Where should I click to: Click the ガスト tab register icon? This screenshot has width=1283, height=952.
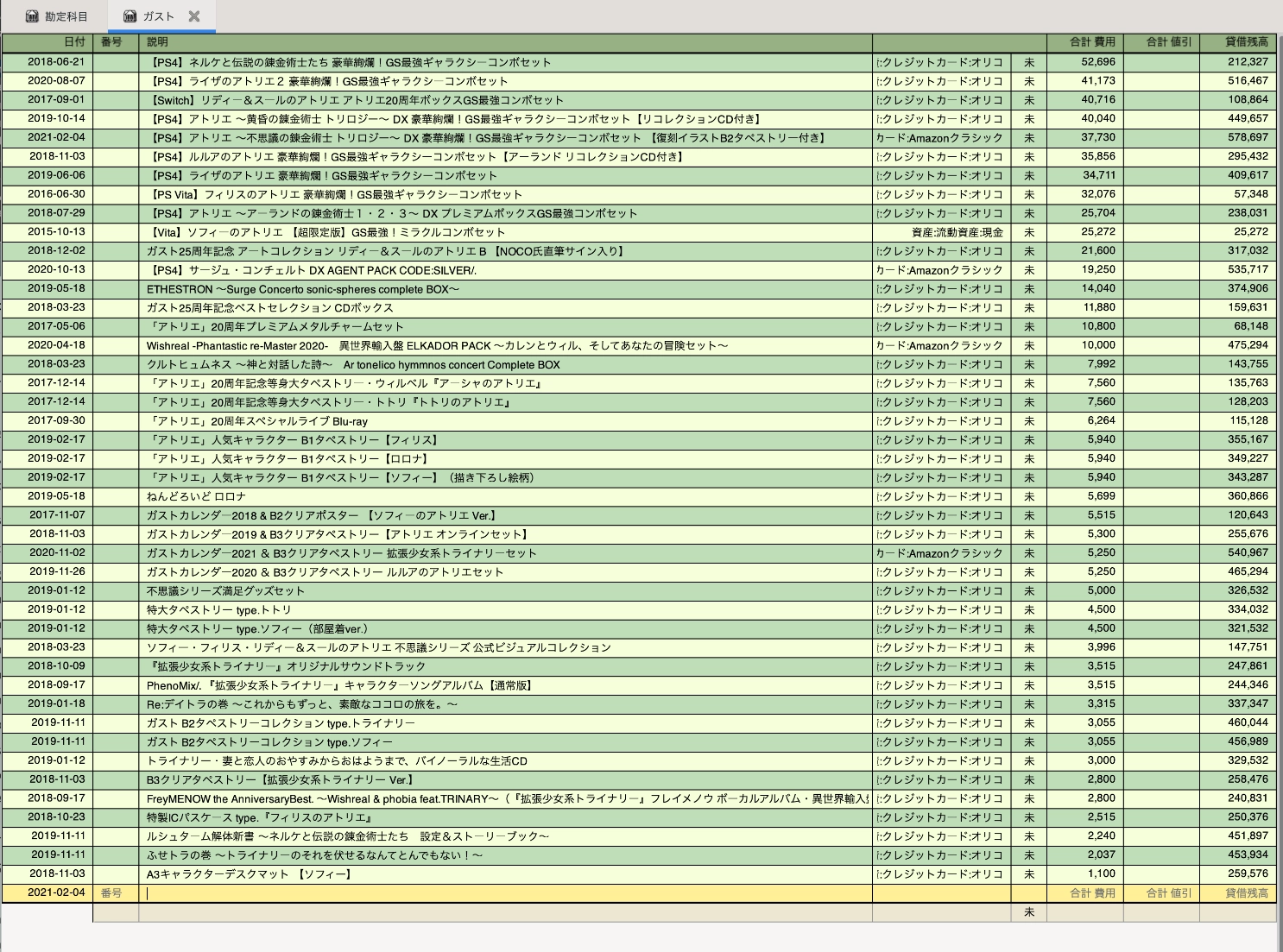(x=130, y=16)
